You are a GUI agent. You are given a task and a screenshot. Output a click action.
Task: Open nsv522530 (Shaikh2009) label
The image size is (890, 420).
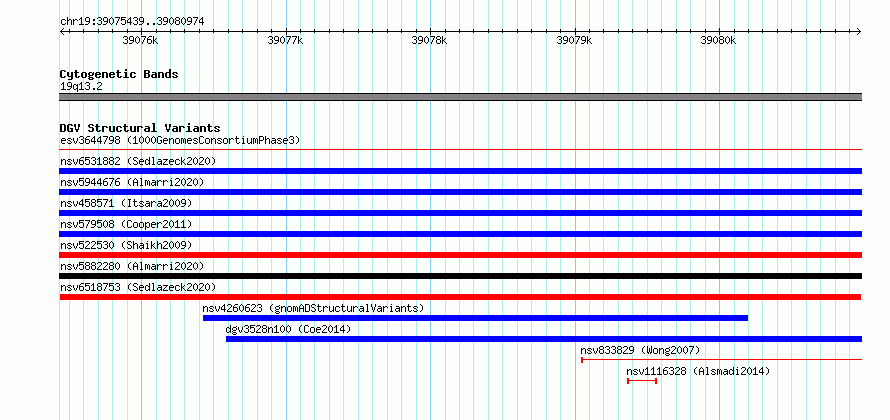[126, 245]
